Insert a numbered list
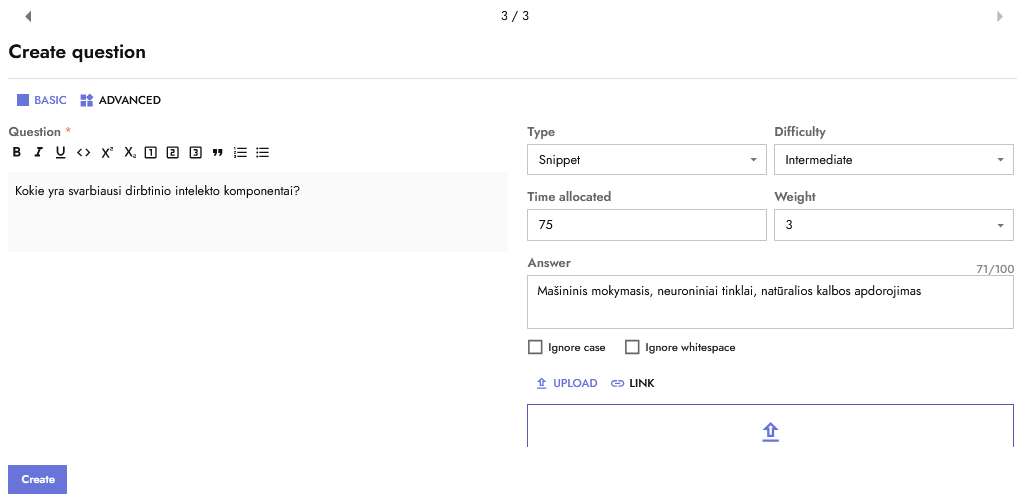 pos(240,153)
